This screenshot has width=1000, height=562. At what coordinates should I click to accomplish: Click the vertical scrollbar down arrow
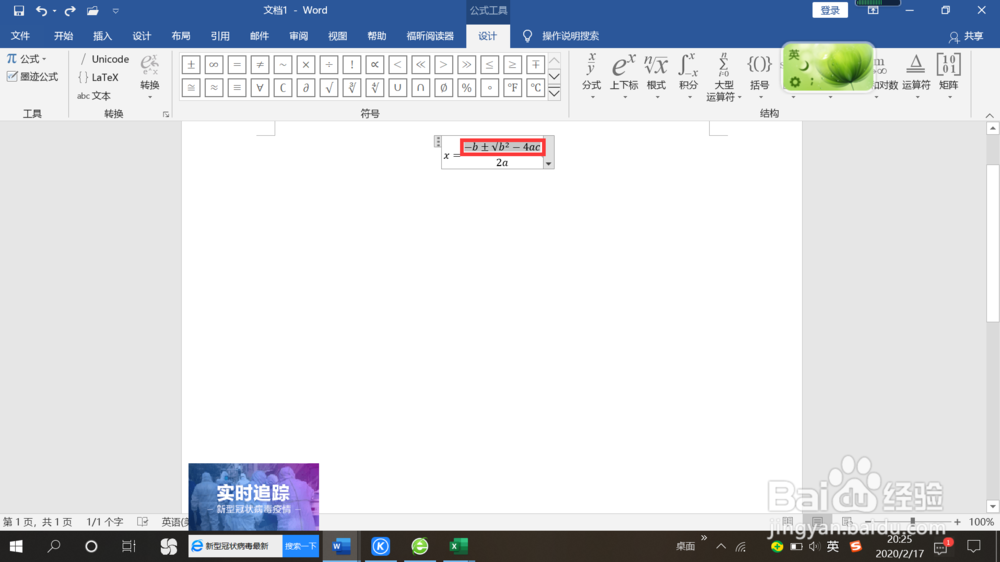(992, 507)
